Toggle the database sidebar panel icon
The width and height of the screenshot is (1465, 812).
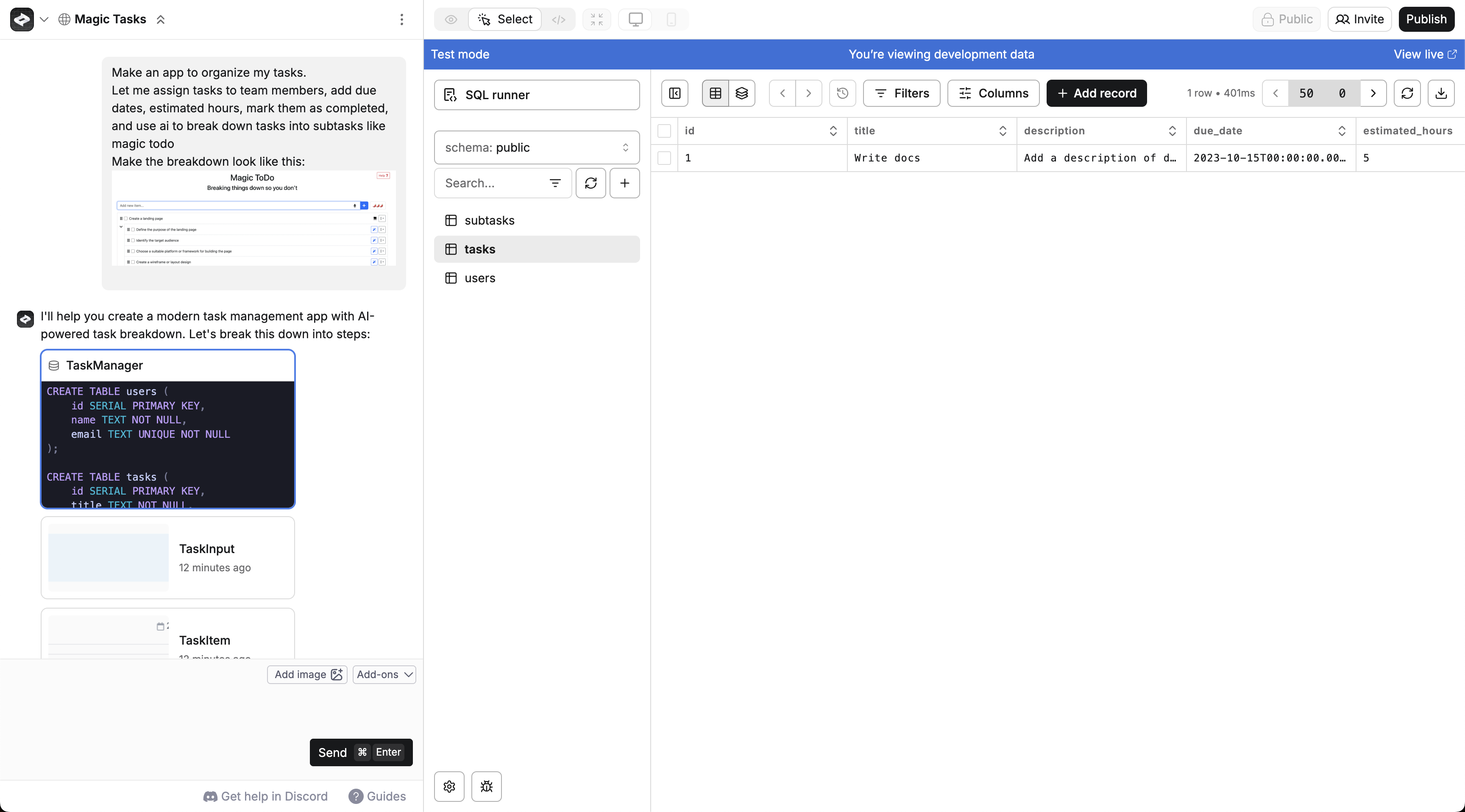674,93
